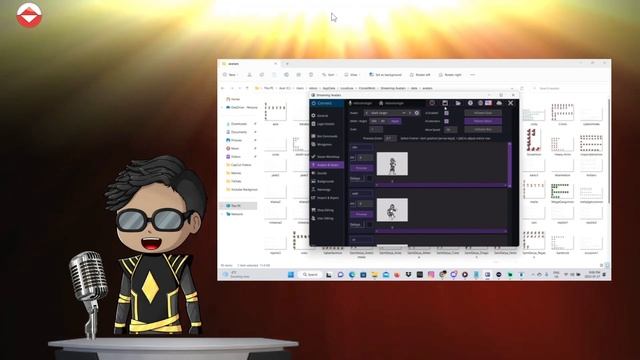Click Preview button for the second animation
The image size is (640, 360).
(x=361, y=214)
